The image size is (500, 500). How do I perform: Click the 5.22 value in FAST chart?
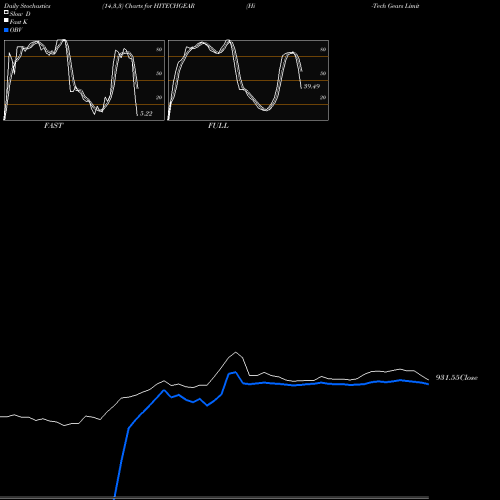[x=146, y=113]
